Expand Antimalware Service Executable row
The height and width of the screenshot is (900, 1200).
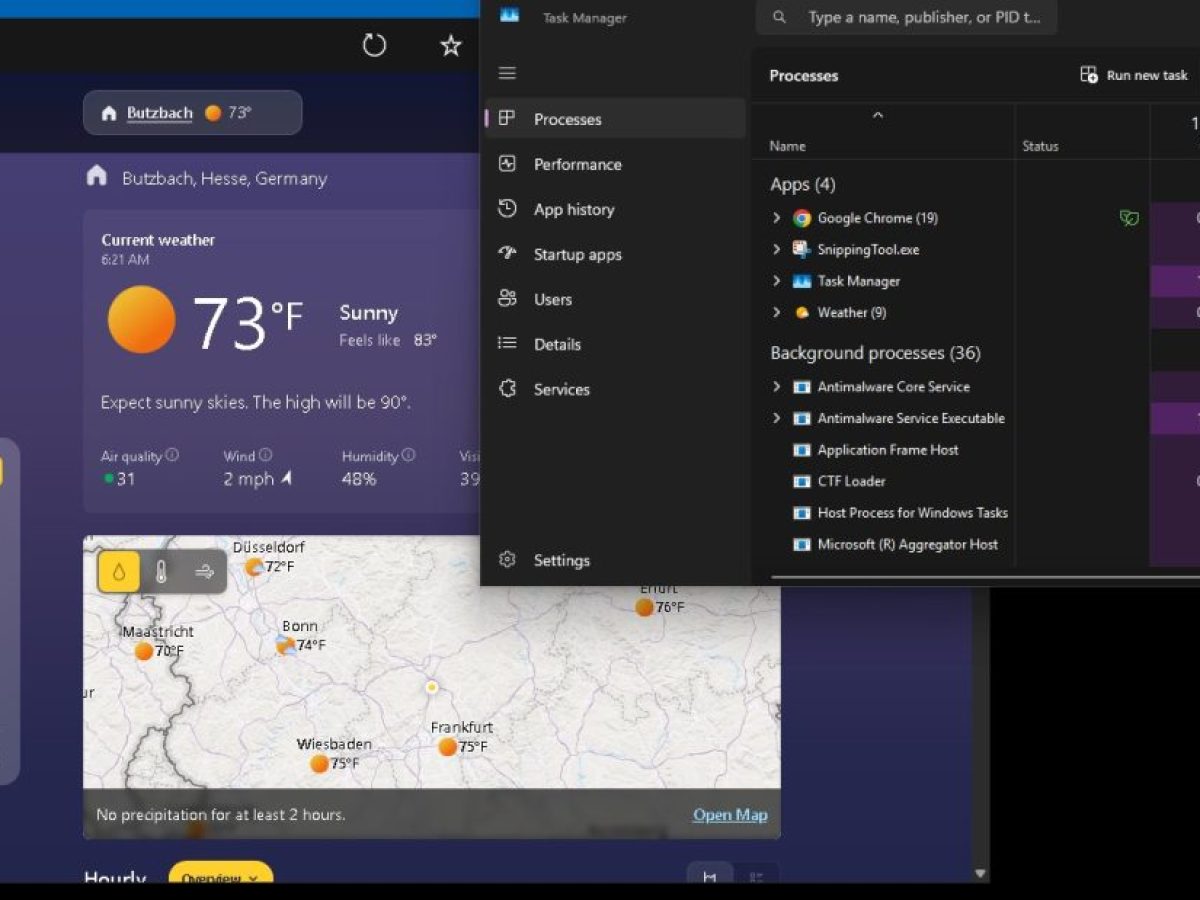point(776,418)
